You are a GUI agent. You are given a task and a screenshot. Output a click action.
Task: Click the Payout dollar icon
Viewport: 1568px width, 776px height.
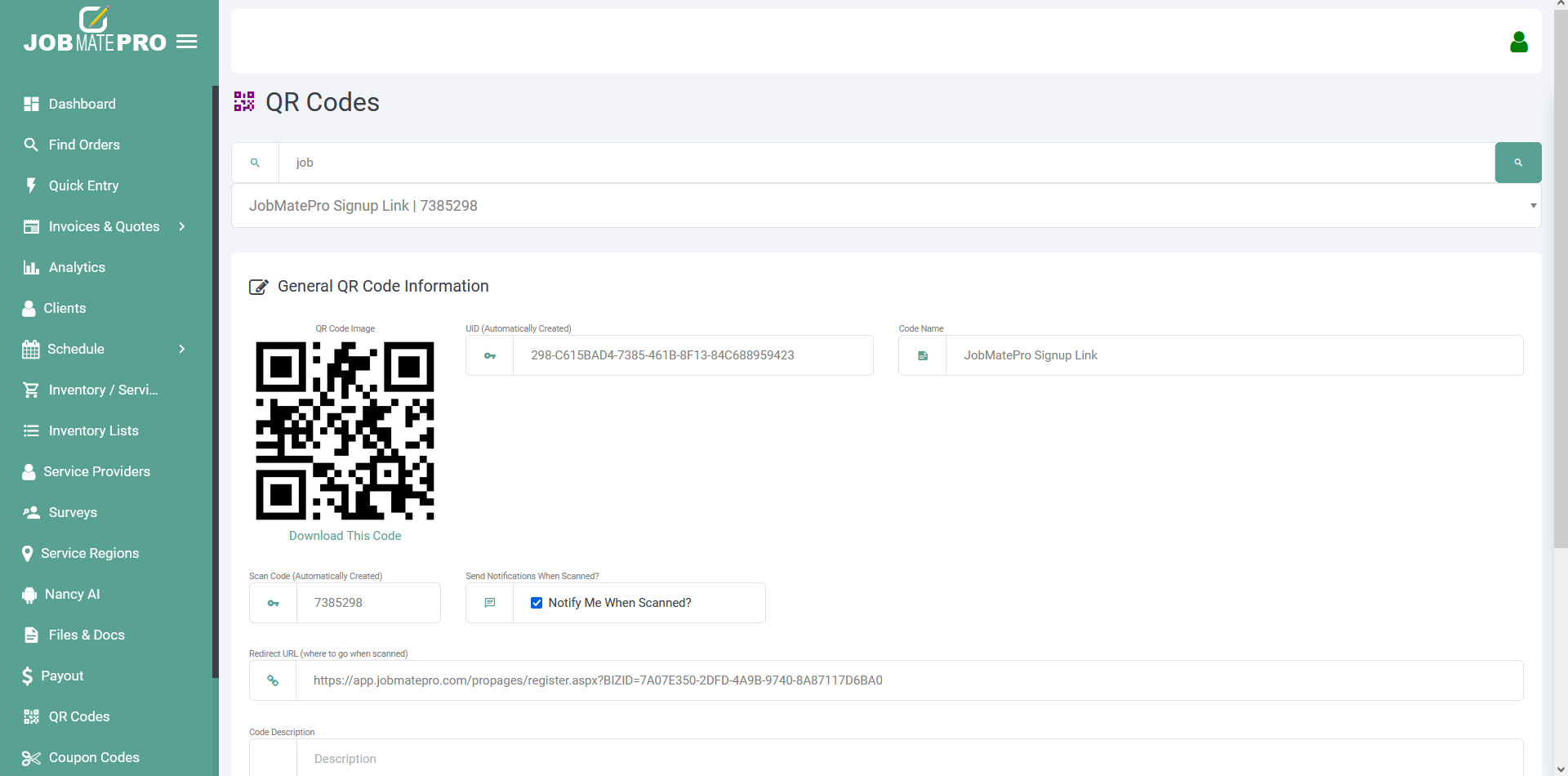pos(27,676)
